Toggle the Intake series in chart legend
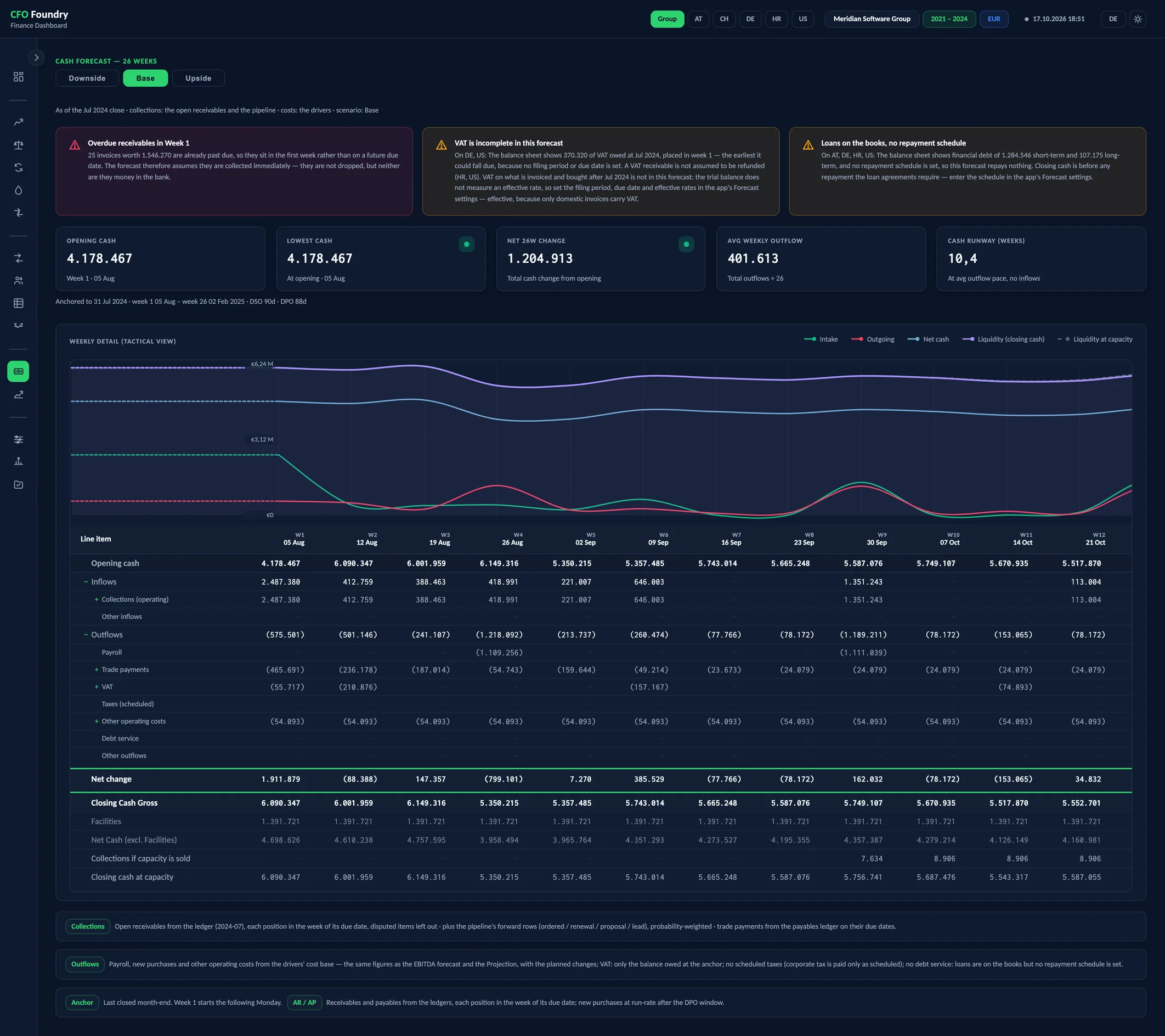 pyautogui.click(x=821, y=339)
